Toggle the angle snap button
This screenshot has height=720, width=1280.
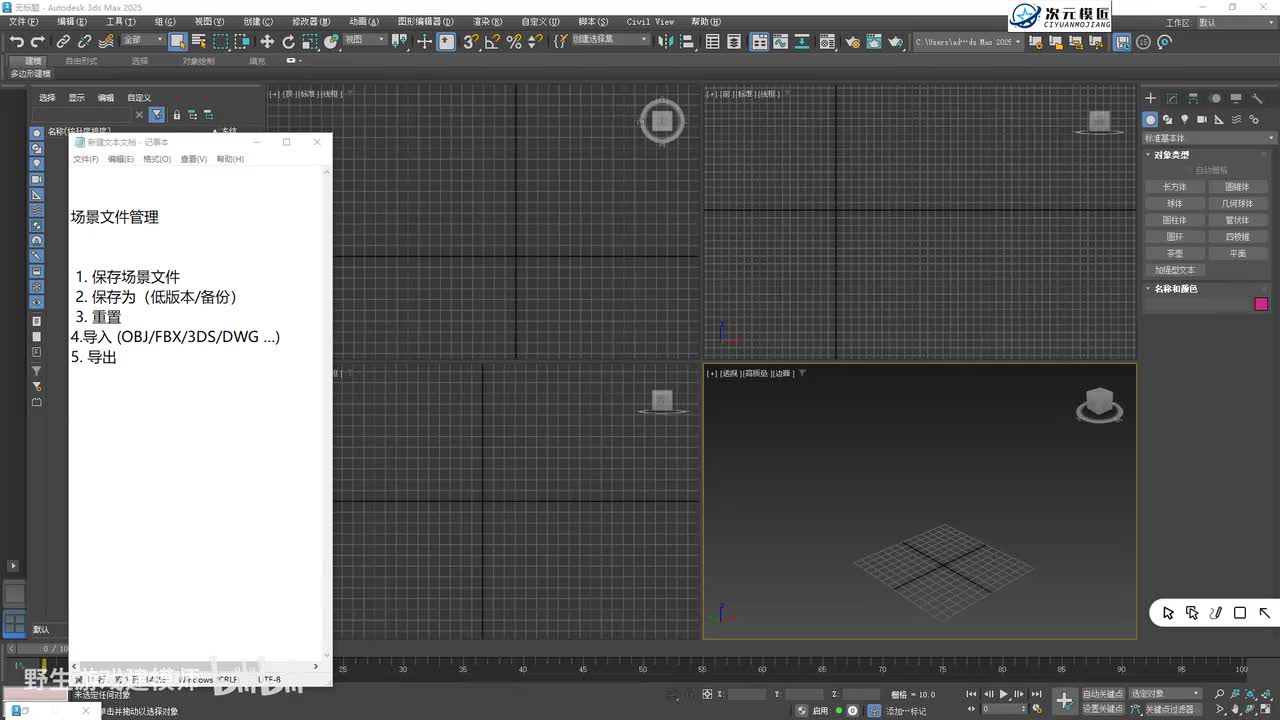[492, 41]
